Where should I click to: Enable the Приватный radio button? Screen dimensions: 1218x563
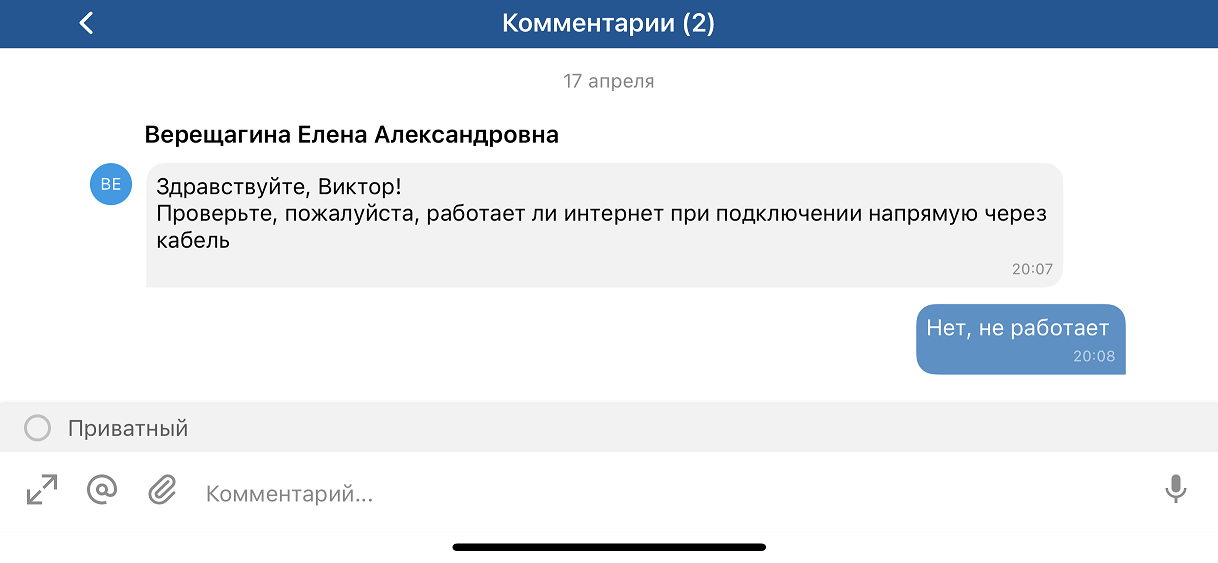[x=38, y=429]
